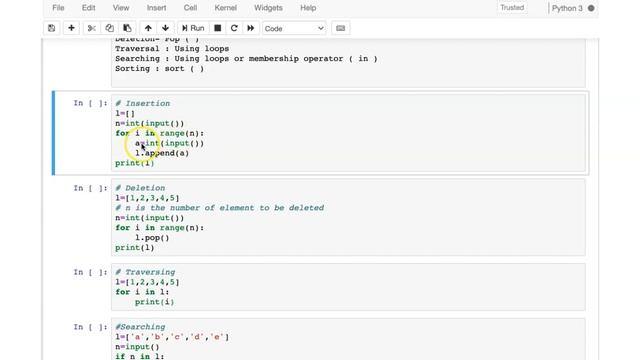Click the In [ ] prompt of Searching cell
The height and width of the screenshot is (360, 640).
90,327
